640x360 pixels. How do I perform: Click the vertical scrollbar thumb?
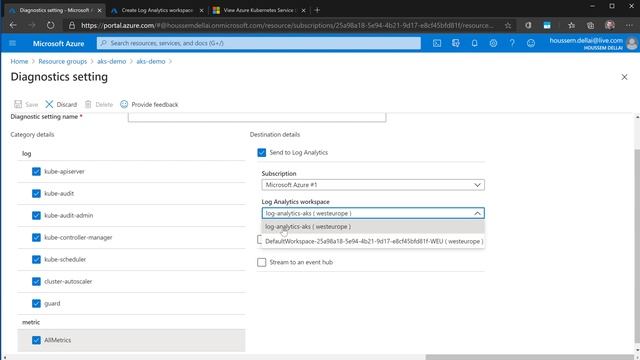point(637,246)
